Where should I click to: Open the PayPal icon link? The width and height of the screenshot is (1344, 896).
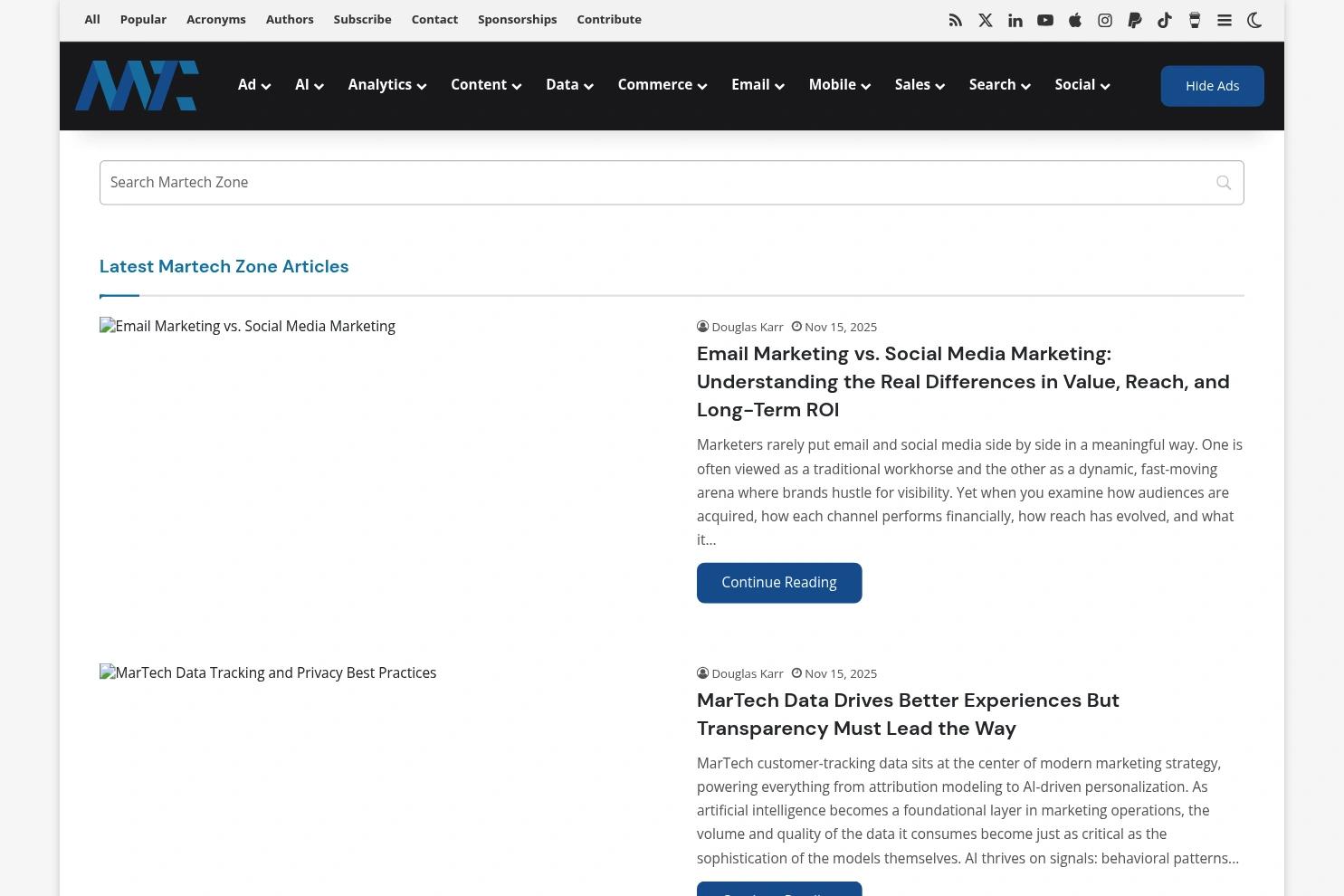pos(1134,20)
